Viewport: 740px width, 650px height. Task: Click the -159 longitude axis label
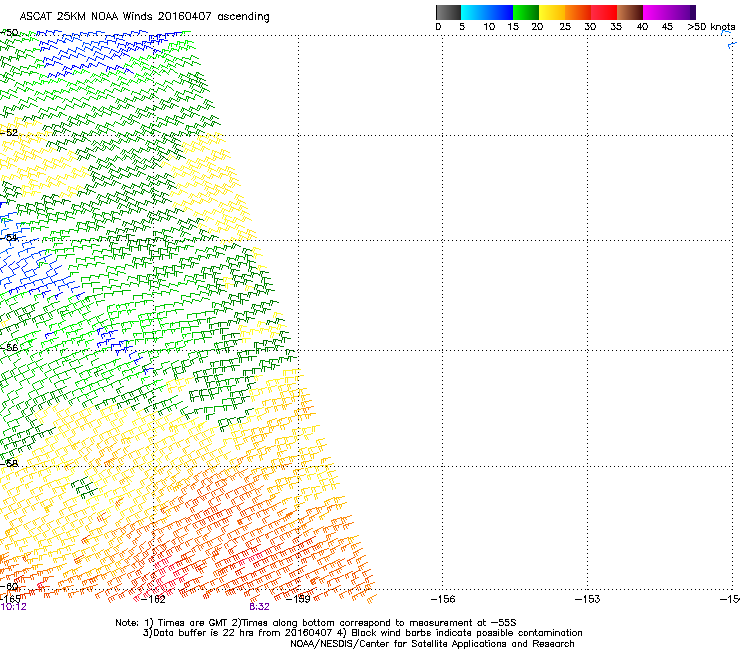tap(298, 599)
